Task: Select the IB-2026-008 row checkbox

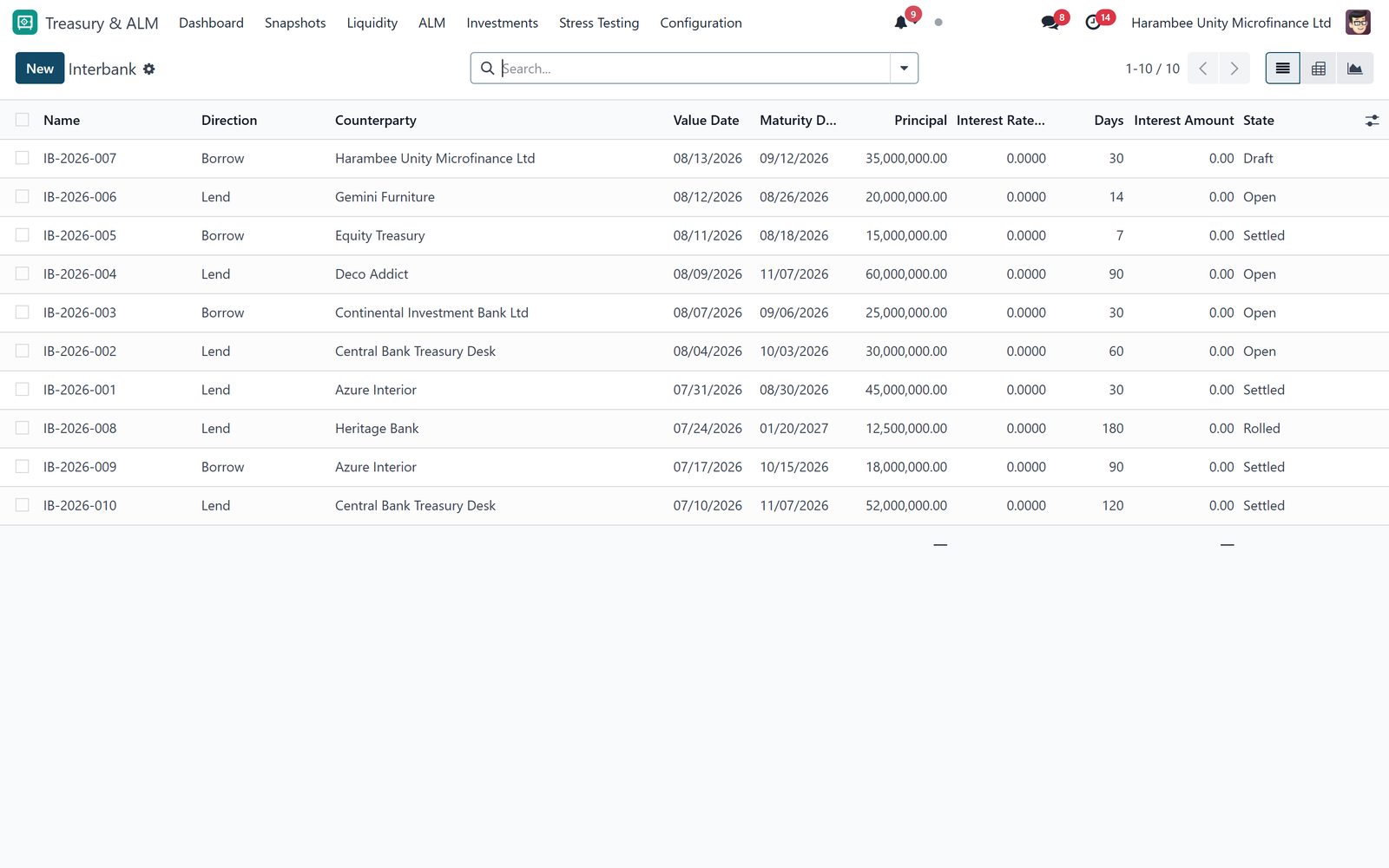Action: (x=23, y=428)
